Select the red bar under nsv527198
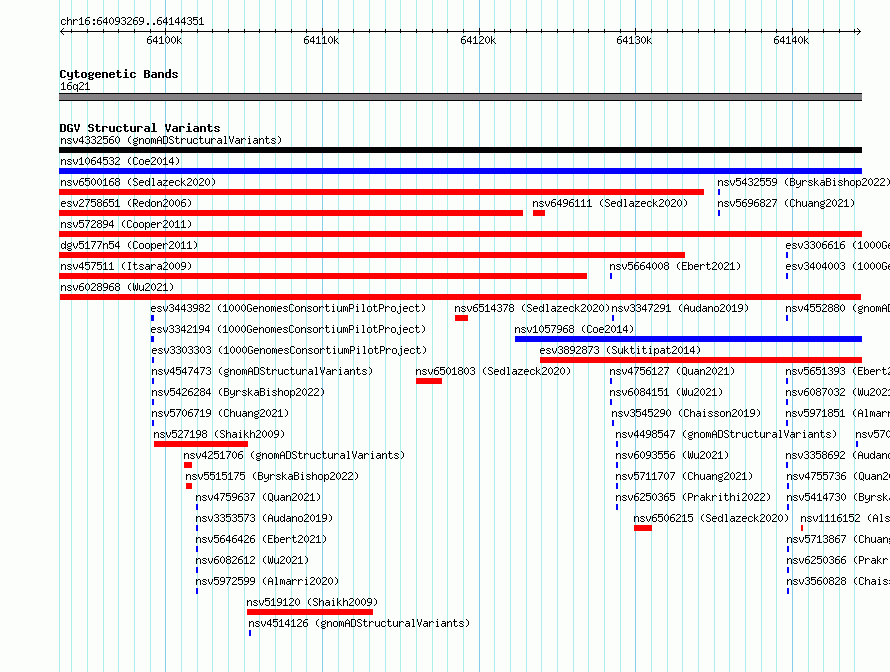Image resolution: width=890 pixels, height=672 pixels. tap(201, 444)
